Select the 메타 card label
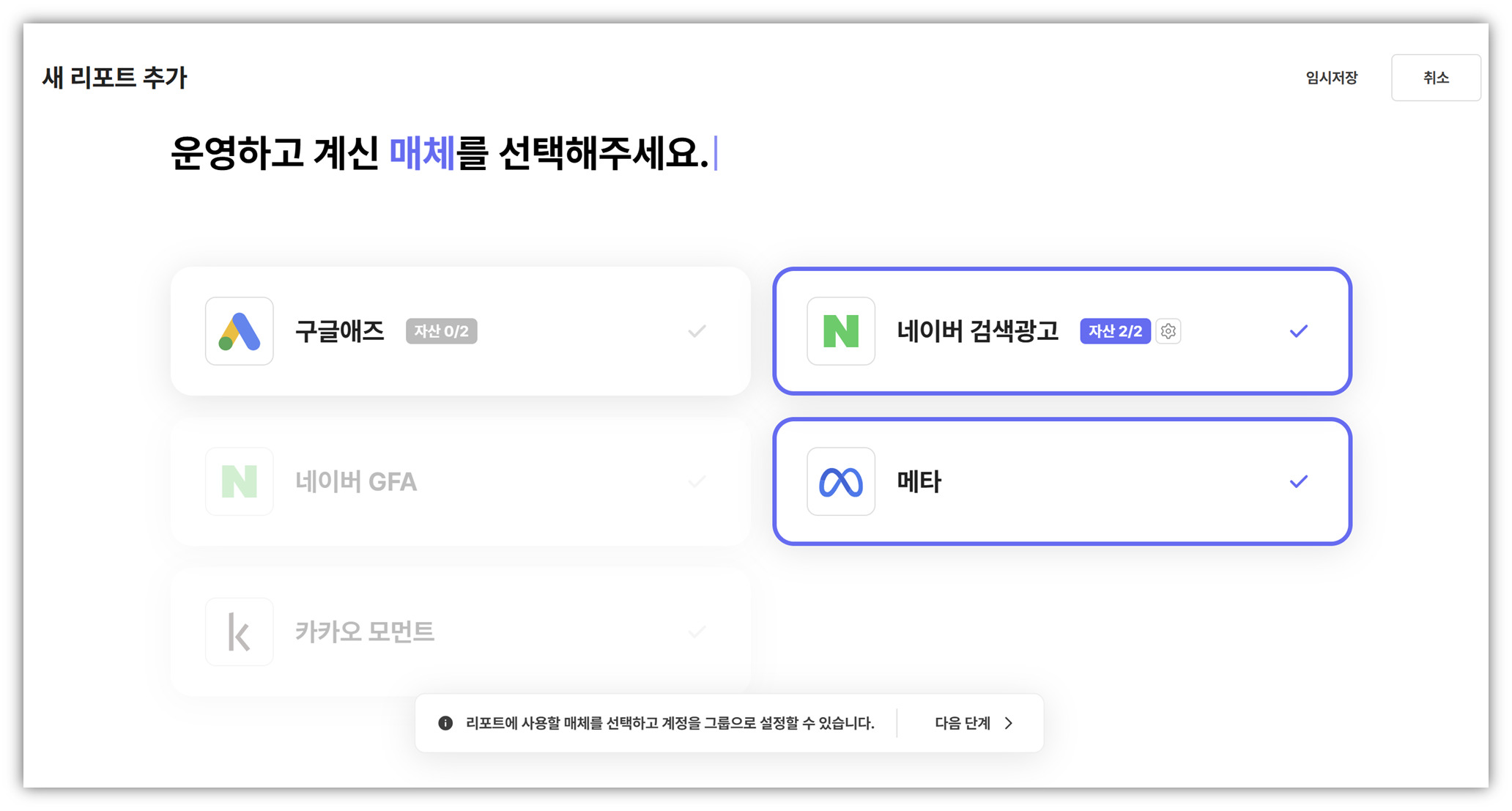The image size is (1512, 811). coord(919,481)
